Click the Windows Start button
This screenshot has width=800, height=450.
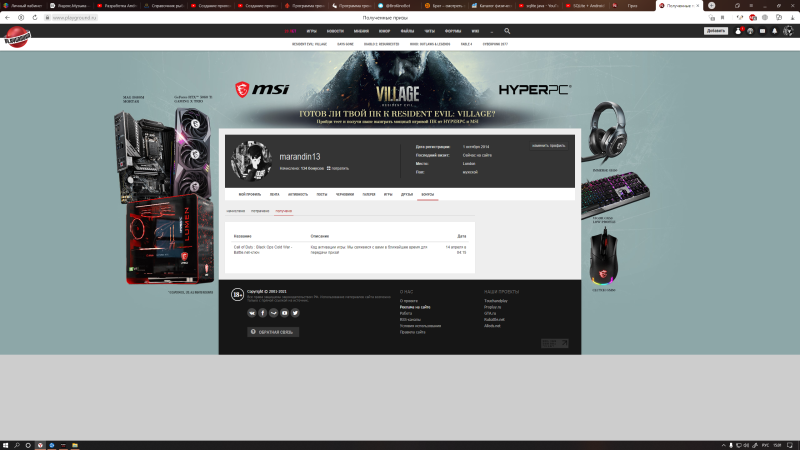pos(6,445)
